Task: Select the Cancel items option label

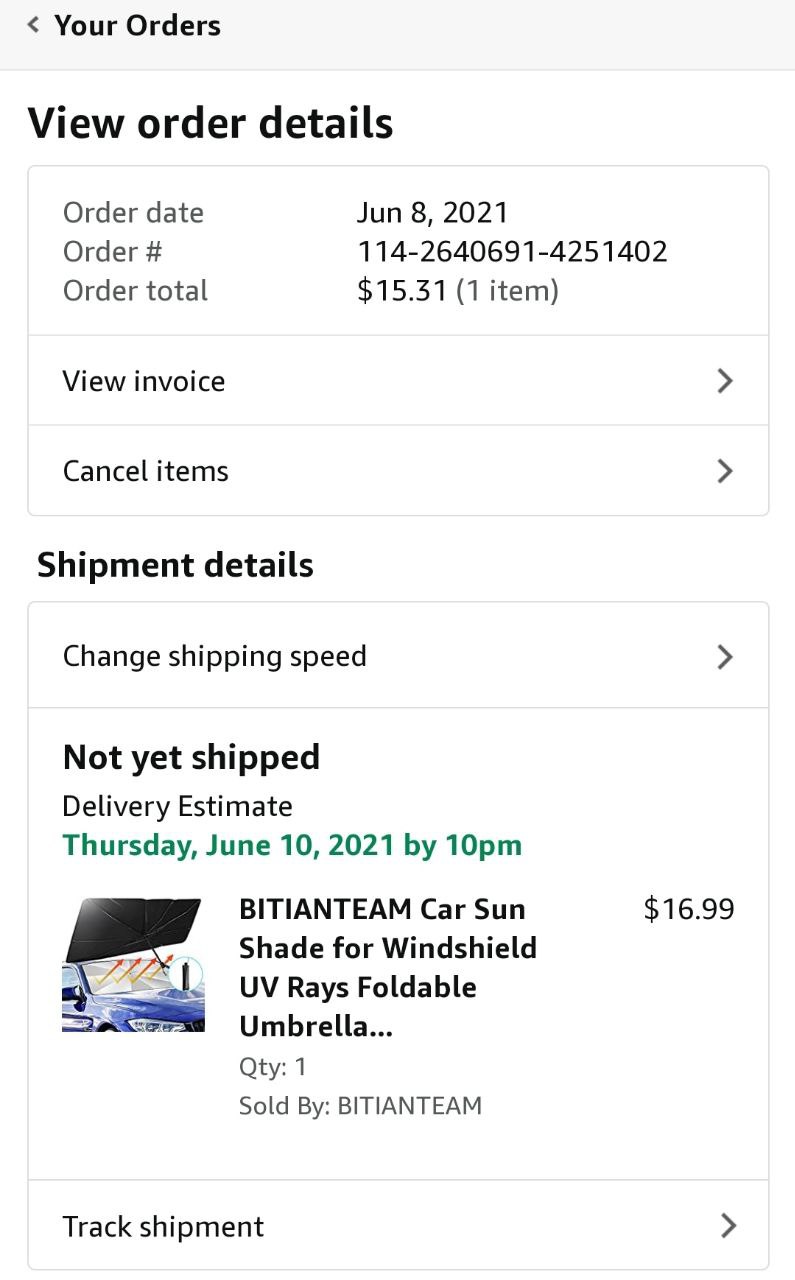Action: (146, 471)
